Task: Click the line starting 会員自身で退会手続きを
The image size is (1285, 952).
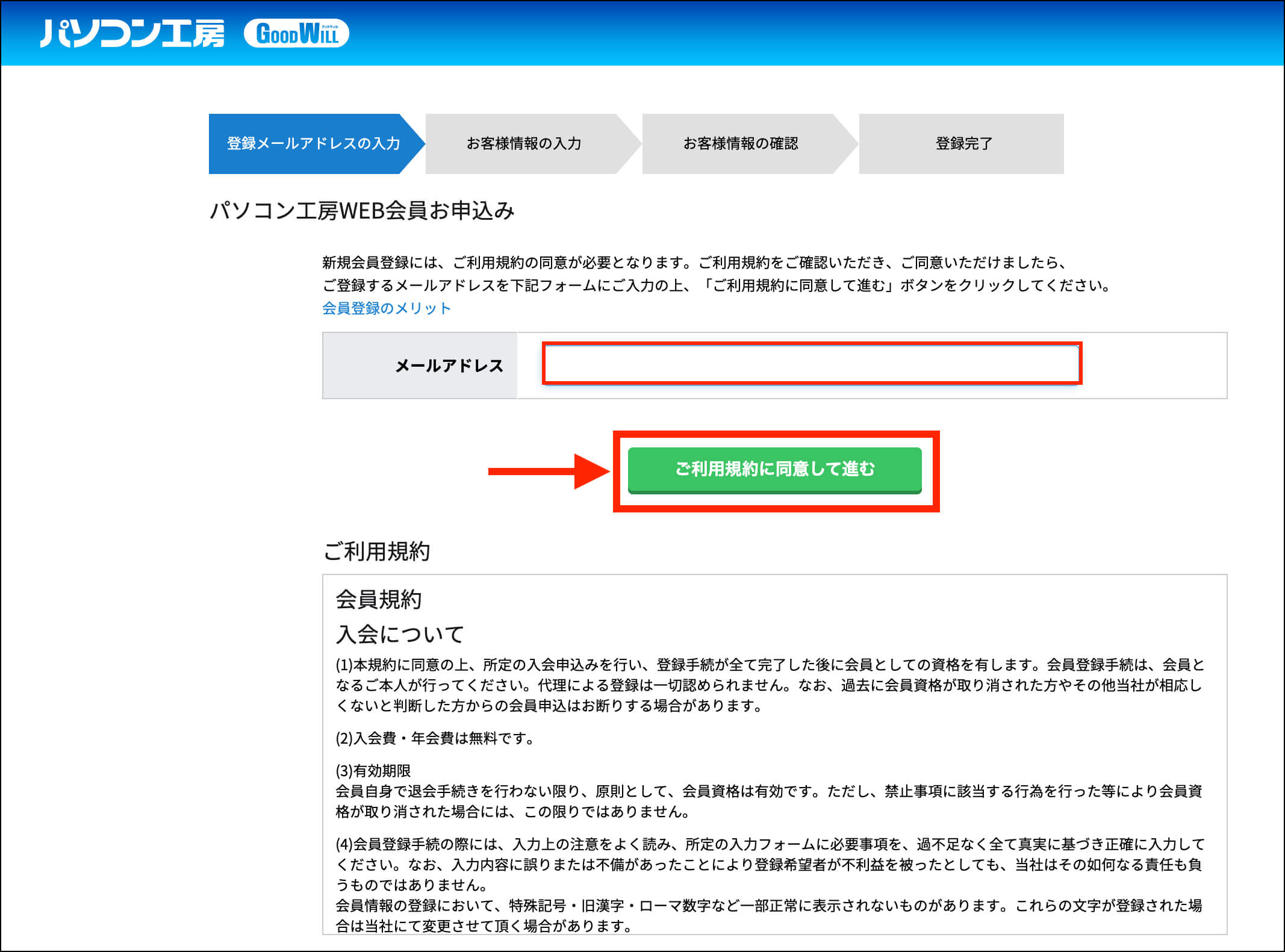Action: [x=769, y=791]
